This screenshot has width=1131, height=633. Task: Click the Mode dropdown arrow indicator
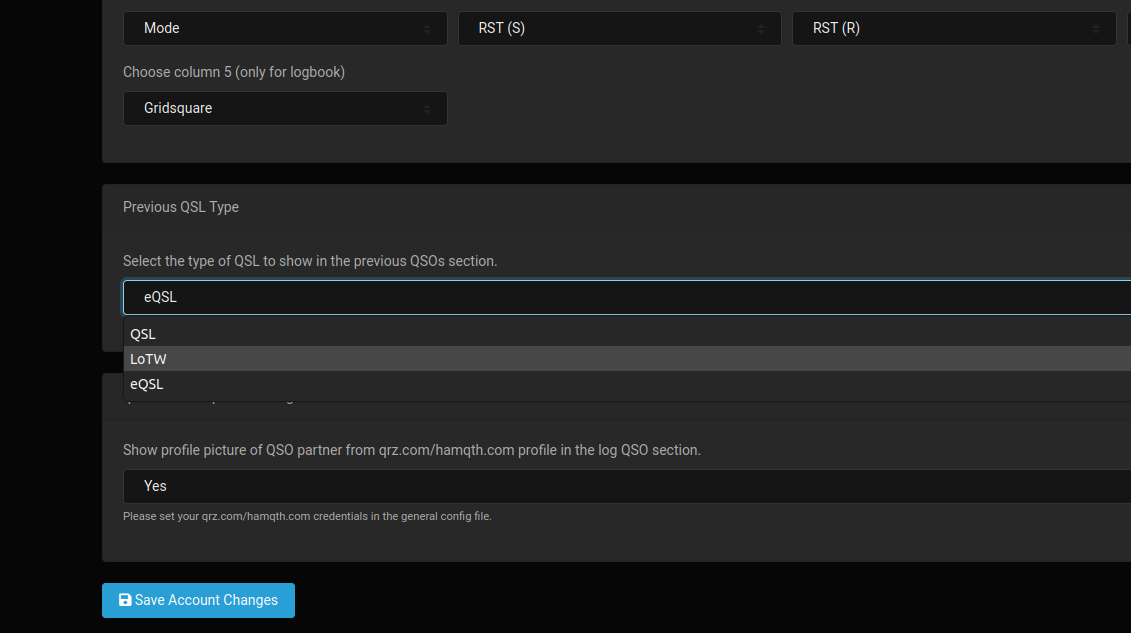pyautogui.click(x=427, y=29)
